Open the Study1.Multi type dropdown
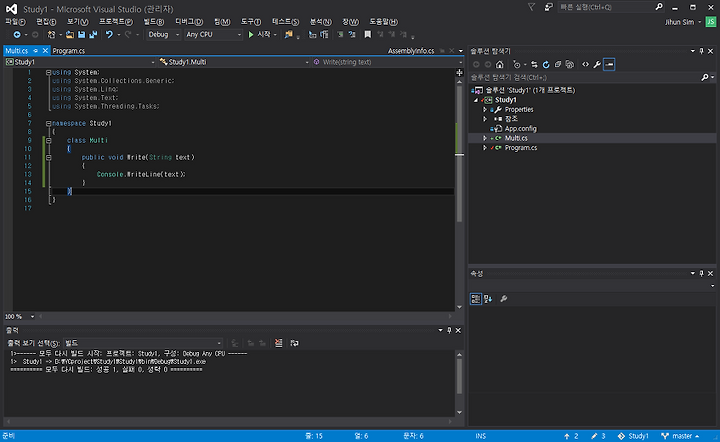720x442 pixels. click(x=234, y=62)
